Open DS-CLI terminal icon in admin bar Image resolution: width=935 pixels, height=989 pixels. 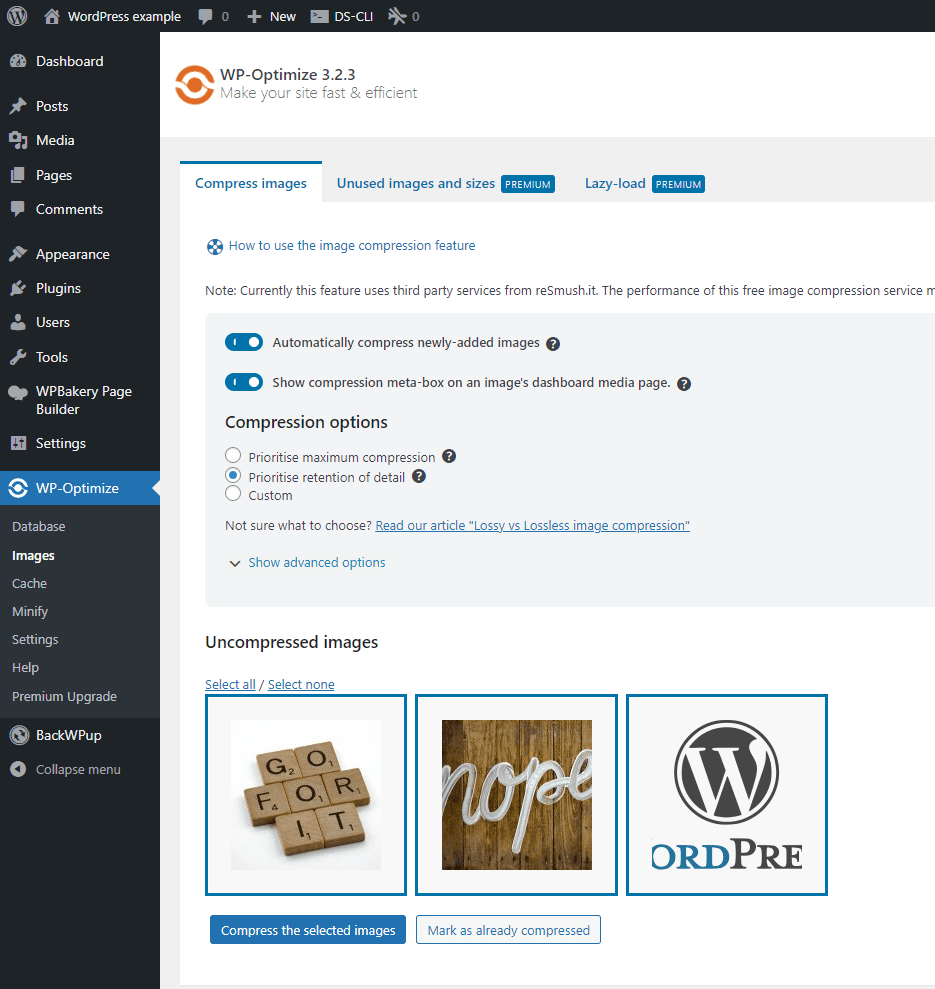[319, 16]
